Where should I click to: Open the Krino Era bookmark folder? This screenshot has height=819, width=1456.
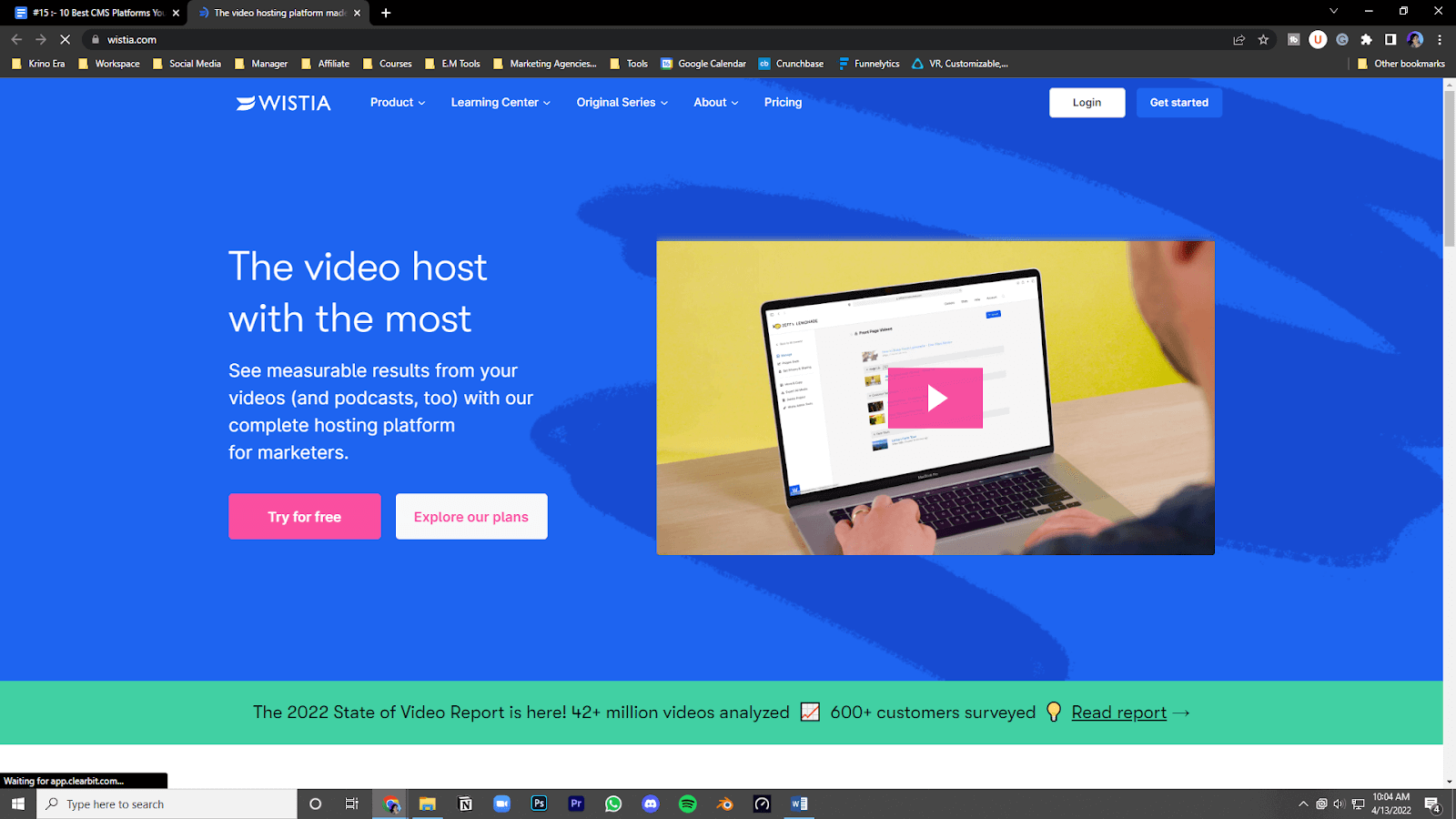[x=38, y=64]
